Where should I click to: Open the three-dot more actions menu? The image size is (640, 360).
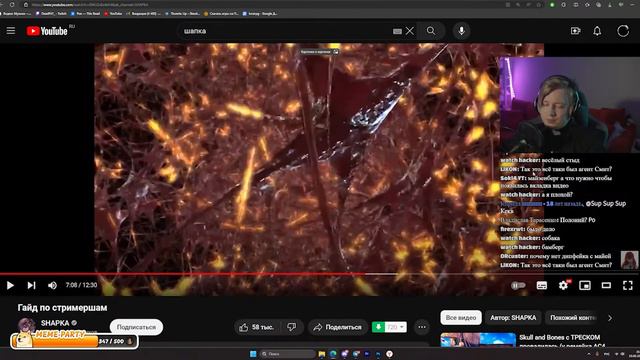tap(422, 327)
